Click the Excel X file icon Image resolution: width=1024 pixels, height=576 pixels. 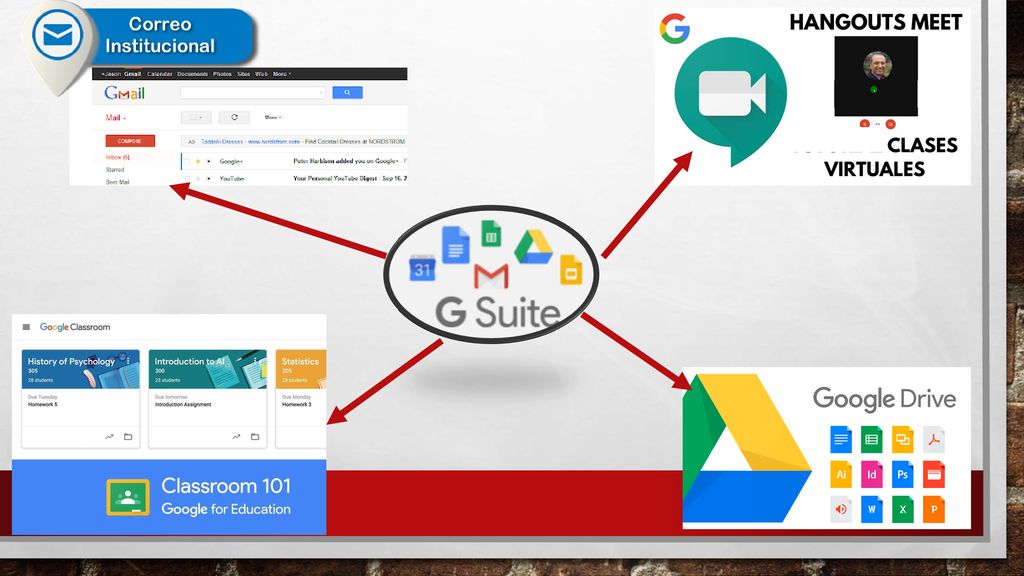903,509
